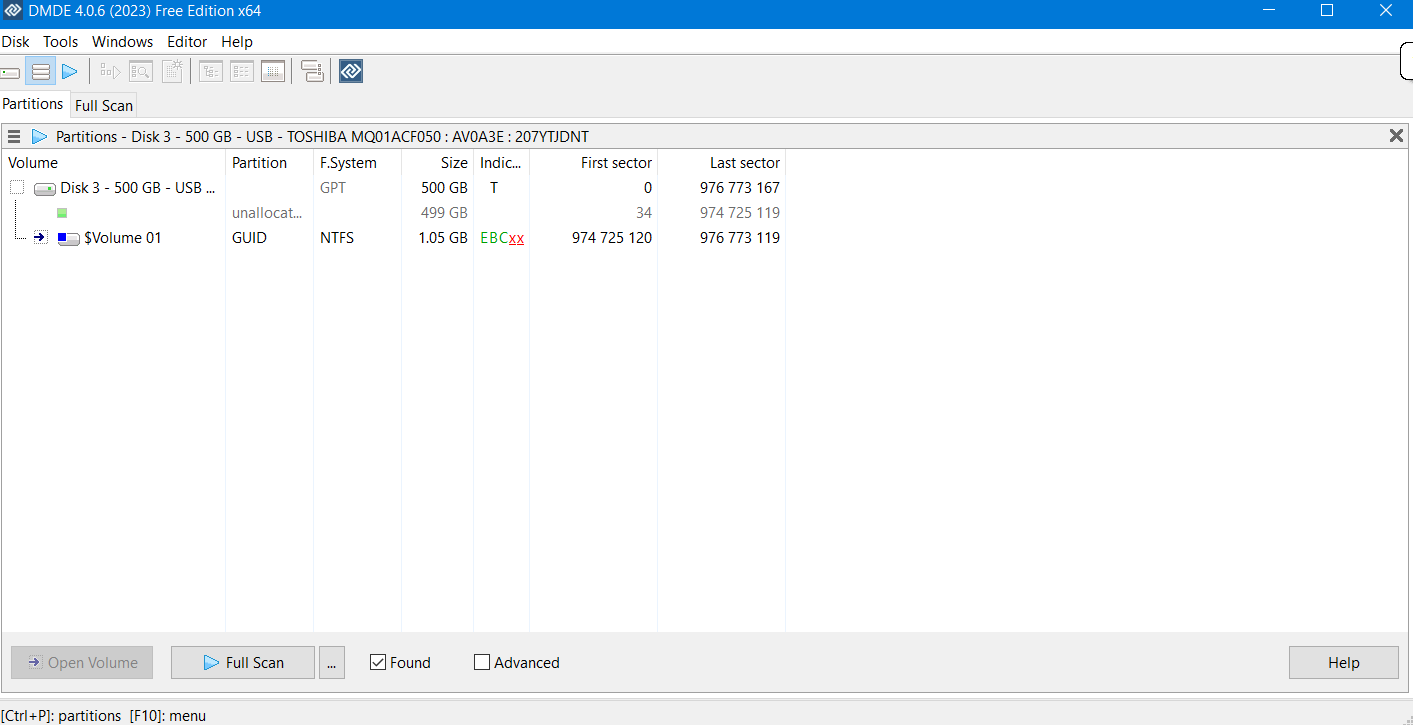Viewport: 1413px width, 725px height.
Task: Click the 499 GB size value
Action: 444,213
